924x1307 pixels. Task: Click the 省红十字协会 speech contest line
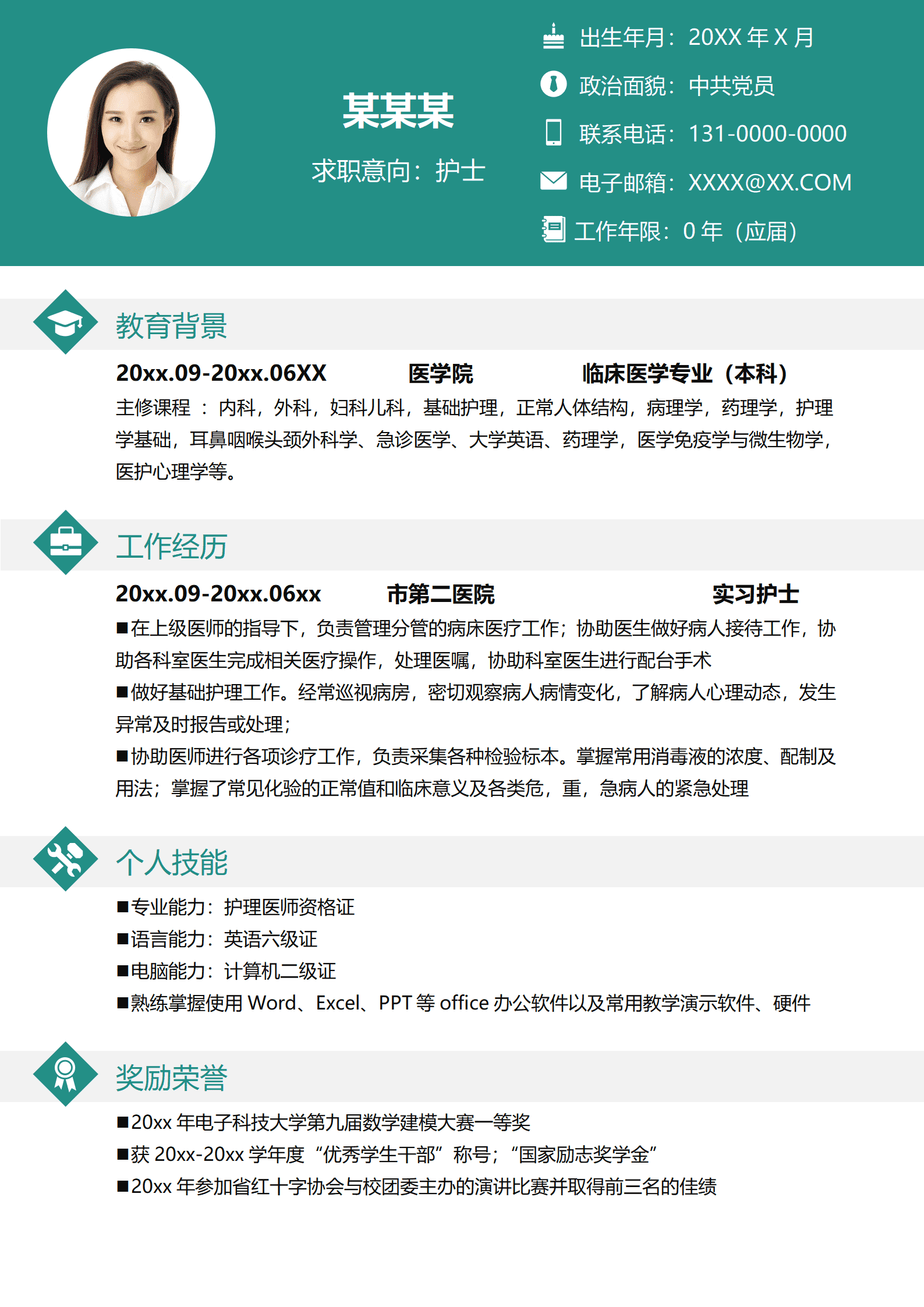point(417,1186)
